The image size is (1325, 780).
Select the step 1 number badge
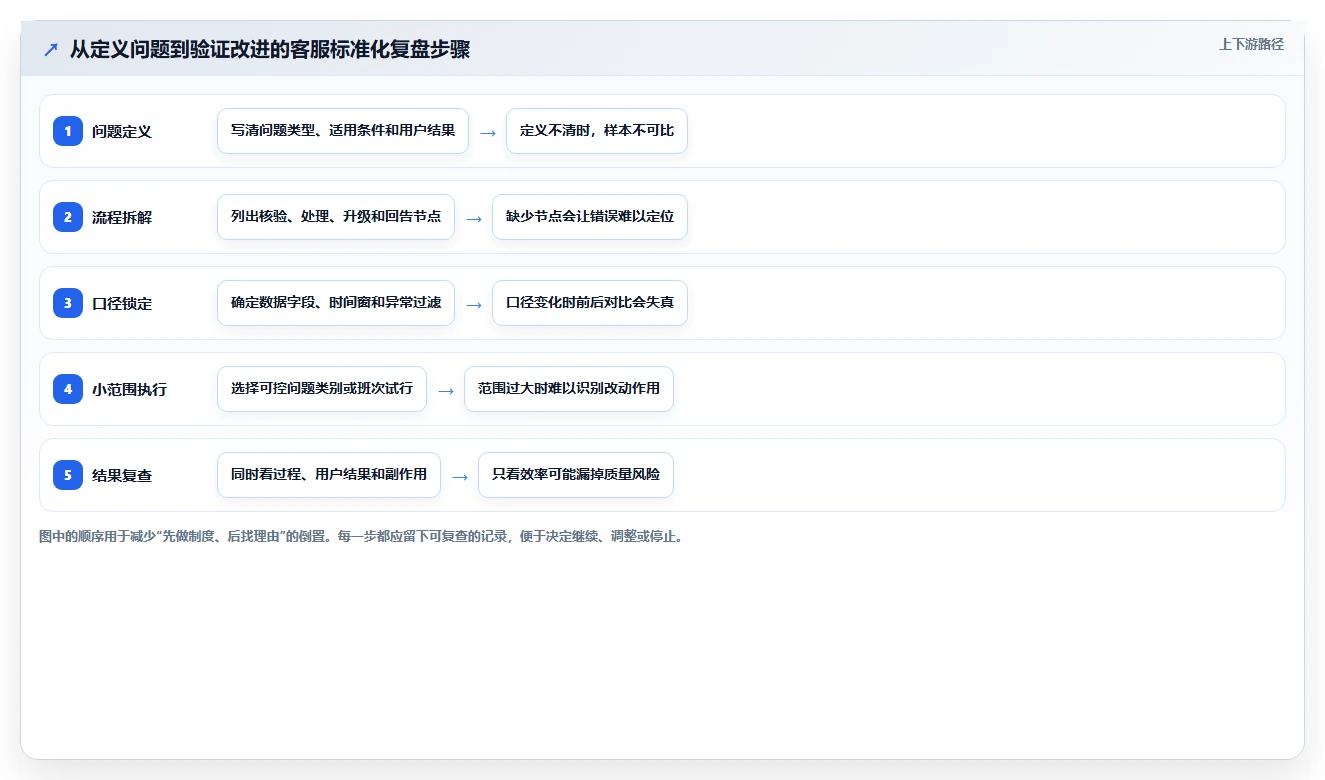coord(68,131)
